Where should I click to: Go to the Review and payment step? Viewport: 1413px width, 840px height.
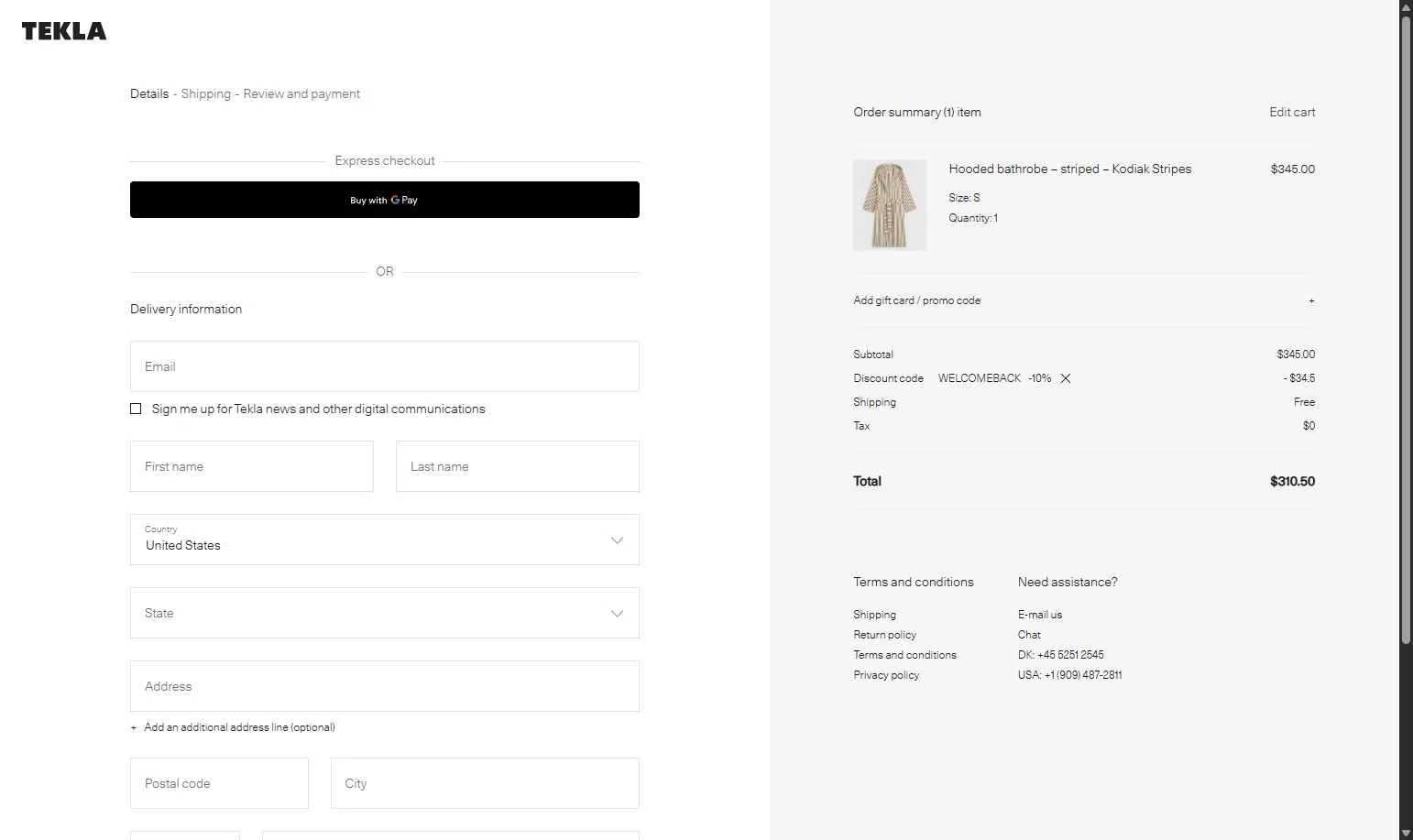click(301, 93)
